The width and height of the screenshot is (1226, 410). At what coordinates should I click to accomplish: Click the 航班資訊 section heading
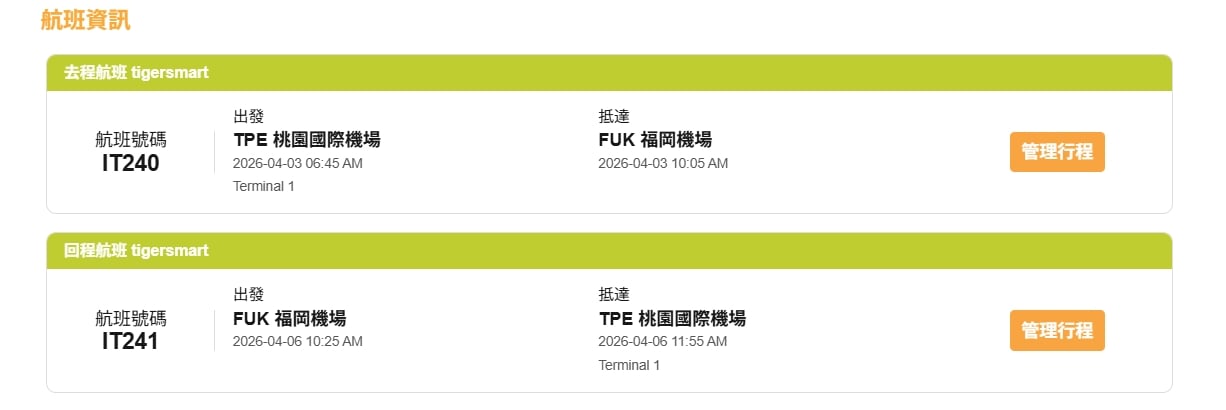(x=86, y=20)
